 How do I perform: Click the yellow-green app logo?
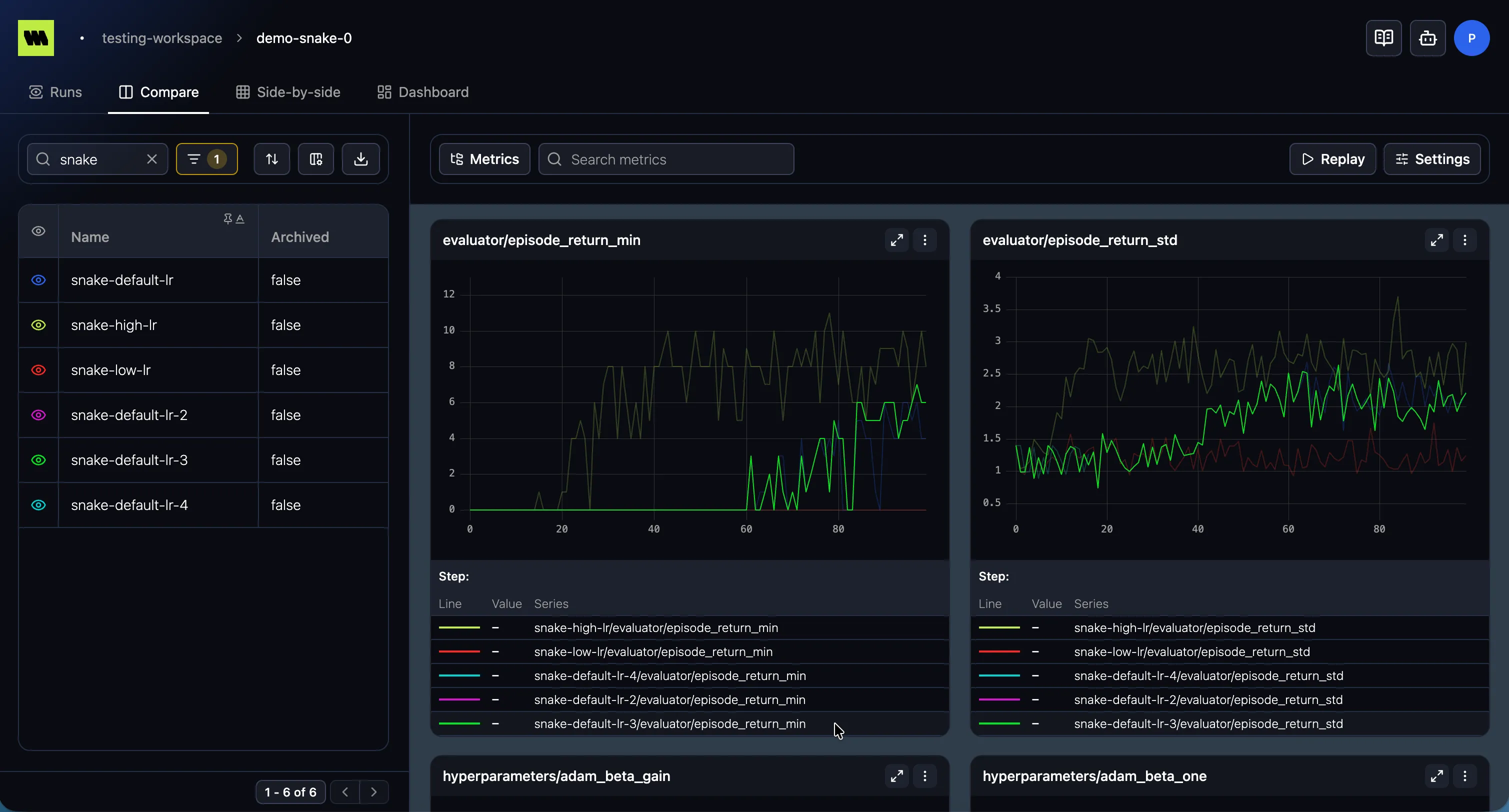pyautogui.click(x=35, y=38)
